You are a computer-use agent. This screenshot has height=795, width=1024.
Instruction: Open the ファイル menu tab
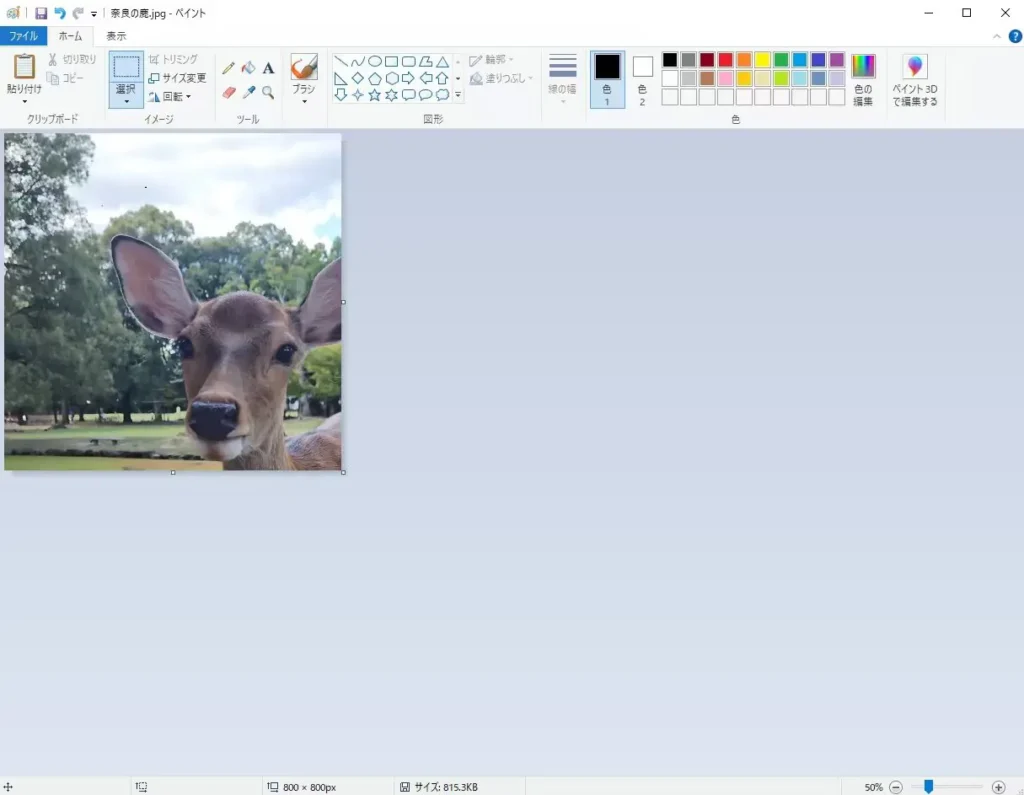[x=23, y=36]
